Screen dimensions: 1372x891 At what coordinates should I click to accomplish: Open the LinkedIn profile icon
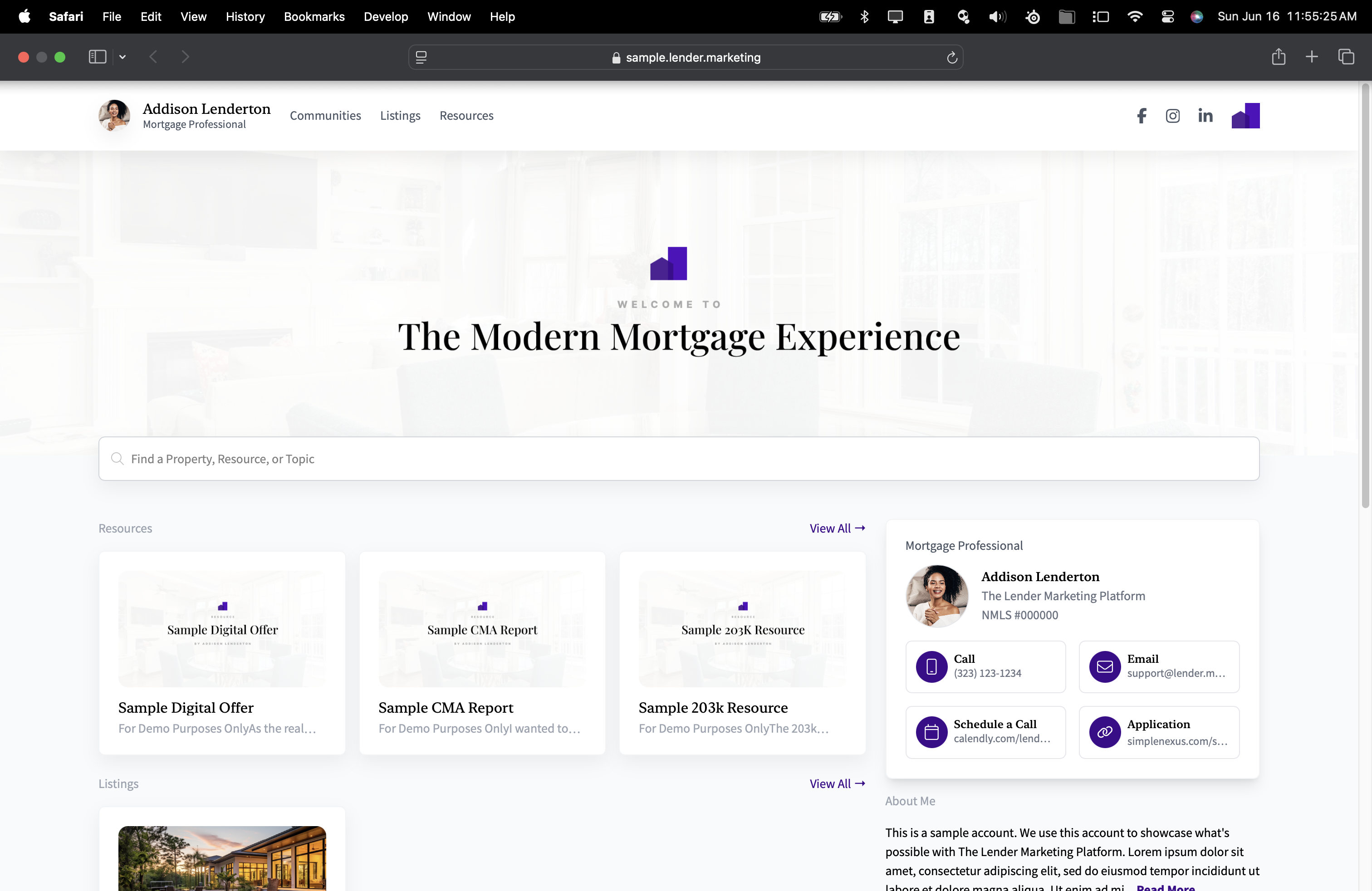1205,116
